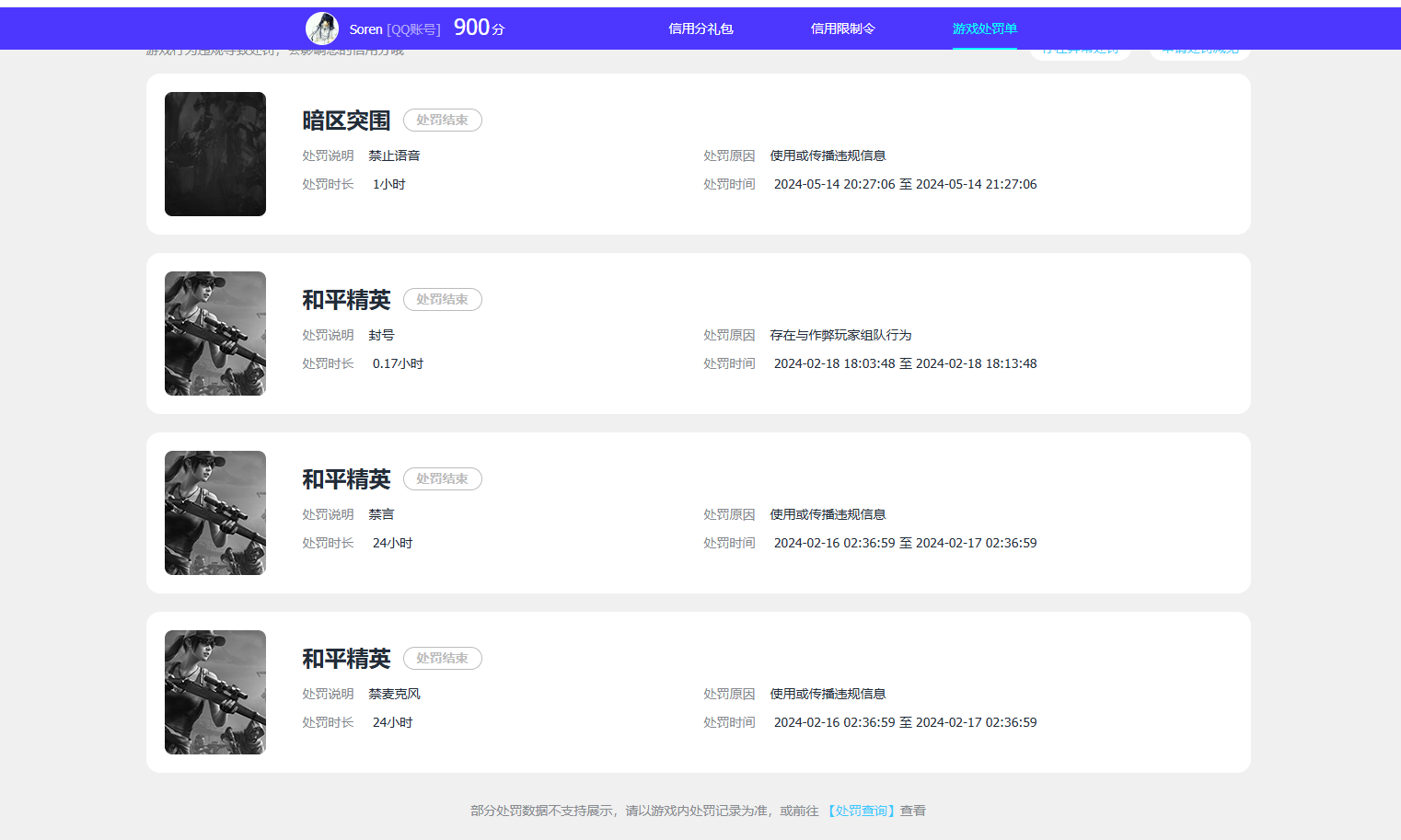Click 使用或传播违规信息 reason in the 禁麦克风 card
This screenshot has height=840, width=1401.
pos(828,694)
